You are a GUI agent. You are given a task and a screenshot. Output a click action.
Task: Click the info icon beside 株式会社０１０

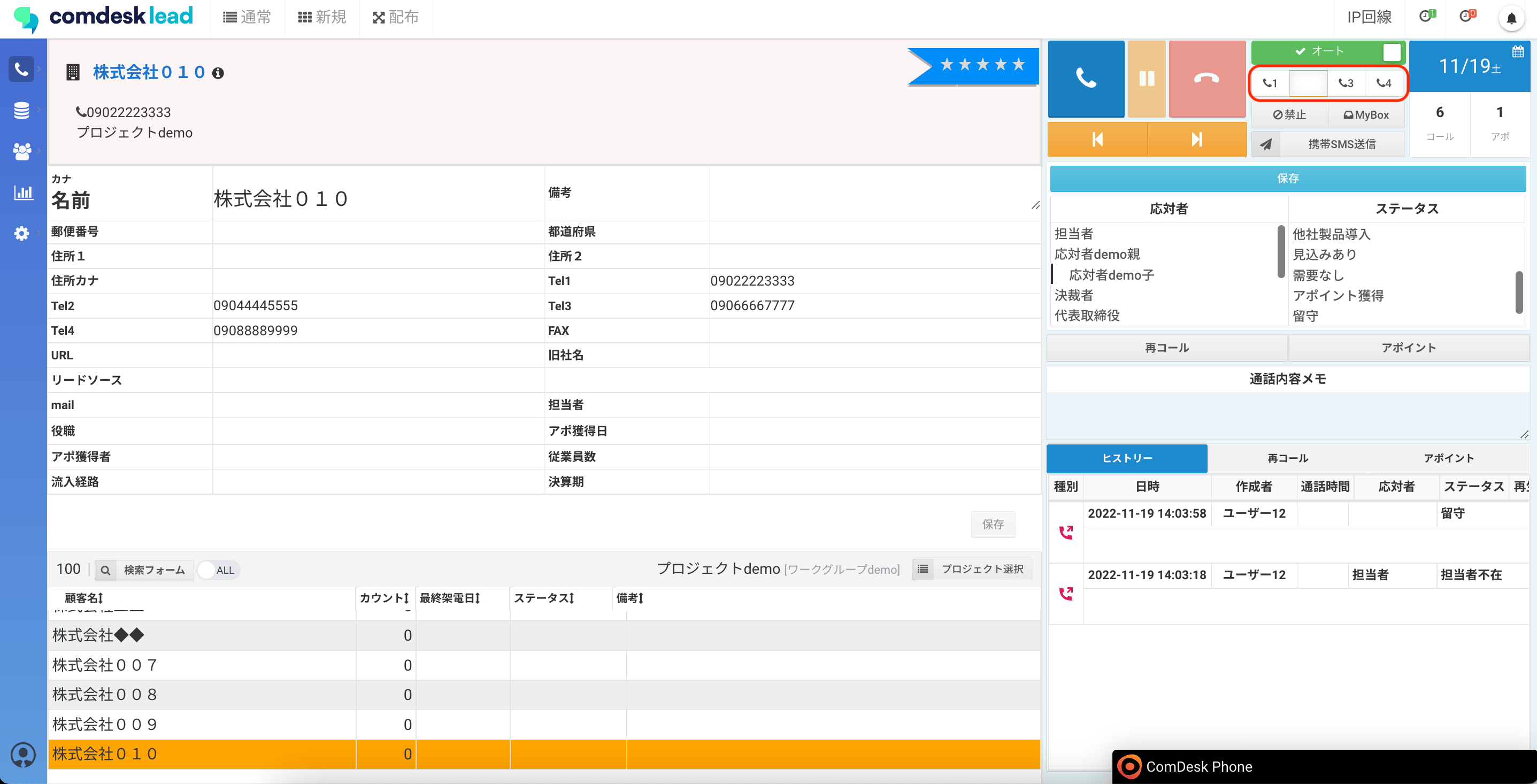(218, 73)
